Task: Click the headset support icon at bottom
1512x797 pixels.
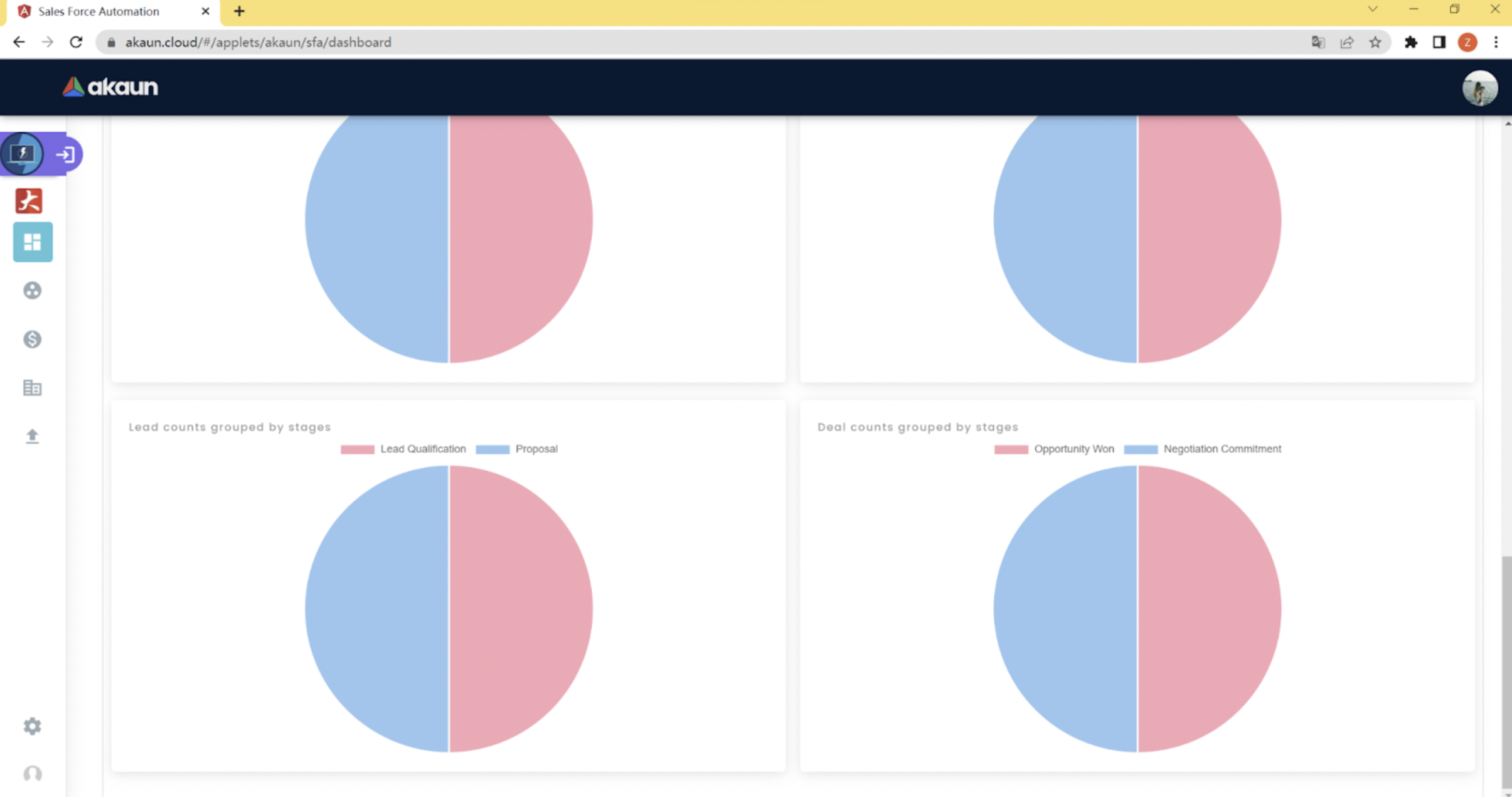Action: 33,774
